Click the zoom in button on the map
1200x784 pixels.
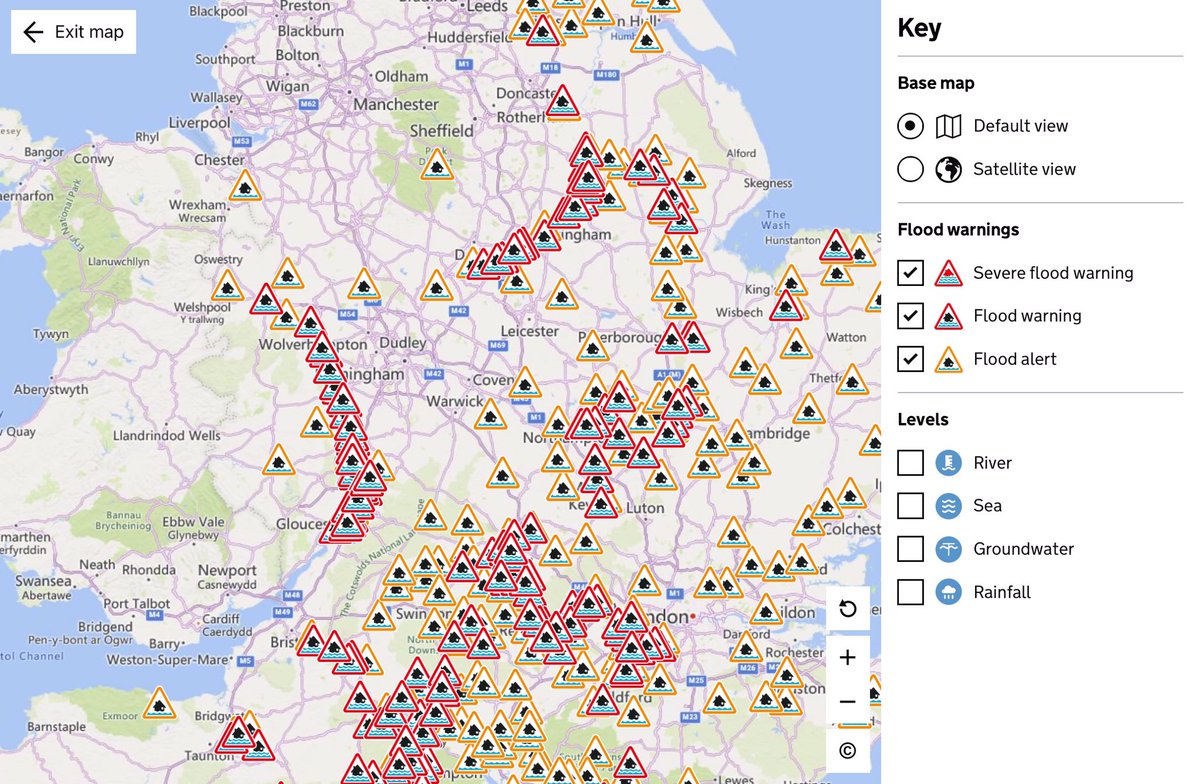pos(848,657)
